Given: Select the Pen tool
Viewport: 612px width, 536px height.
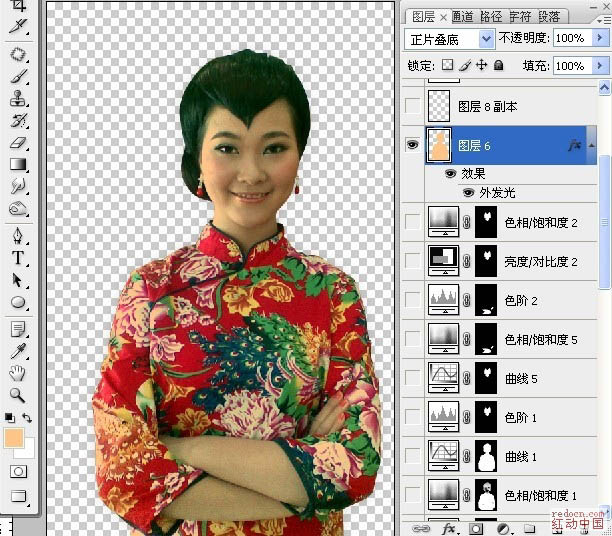Looking at the screenshot, I should (x=18, y=235).
